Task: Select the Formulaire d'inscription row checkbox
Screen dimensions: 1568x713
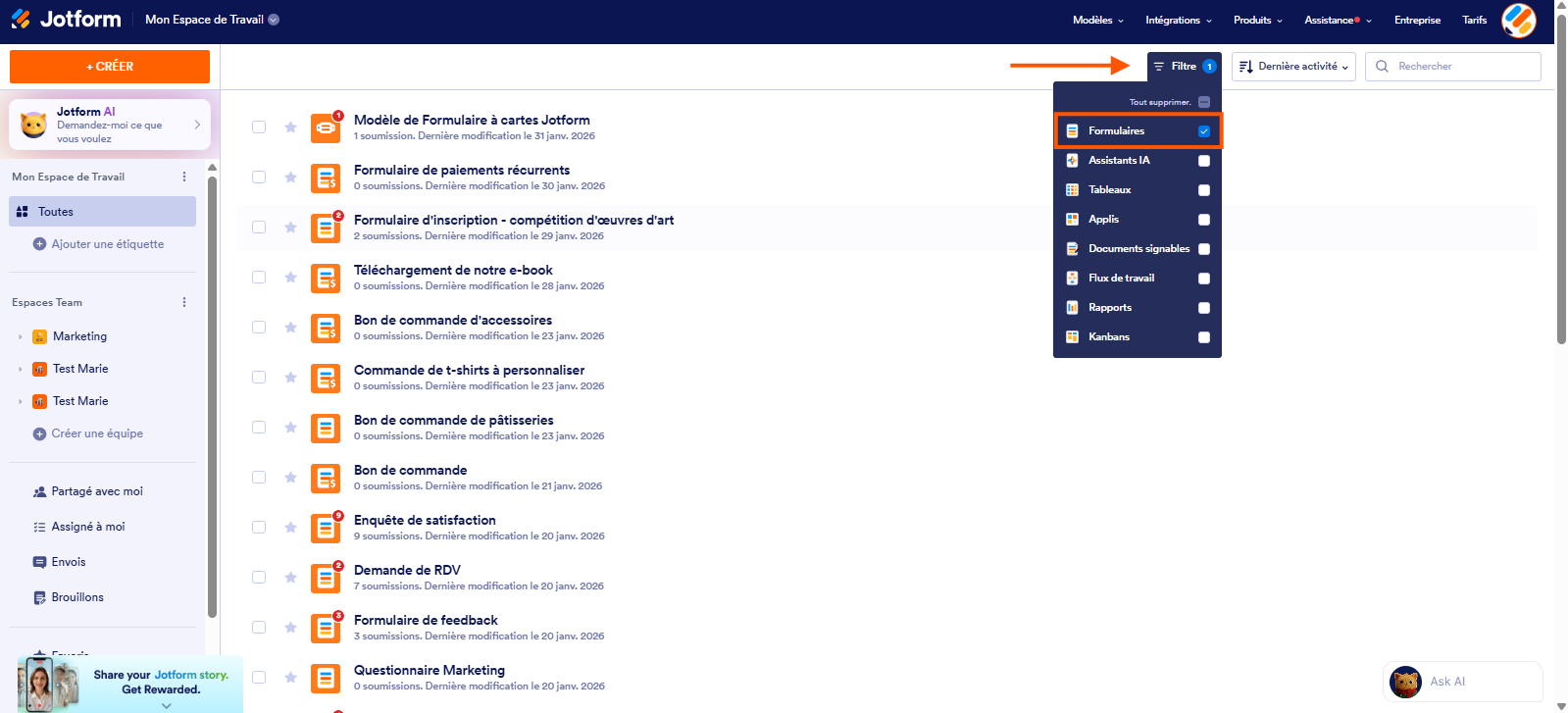Action: pyautogui.click(x=259, y=228)
